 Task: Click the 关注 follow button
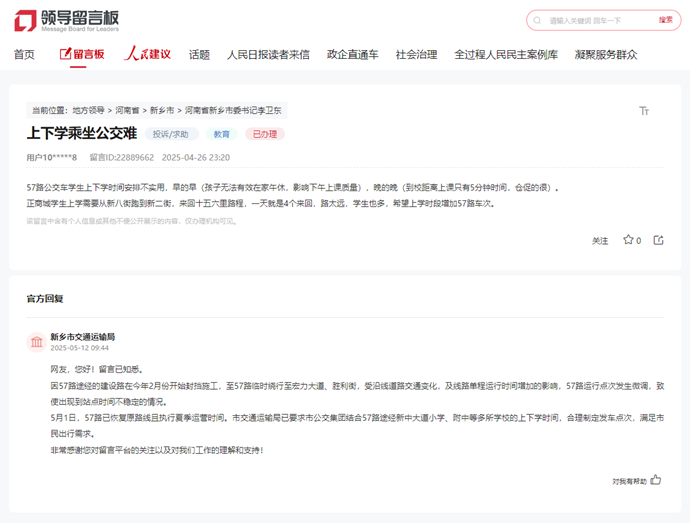pyautogui.click(x=600, y=241)
